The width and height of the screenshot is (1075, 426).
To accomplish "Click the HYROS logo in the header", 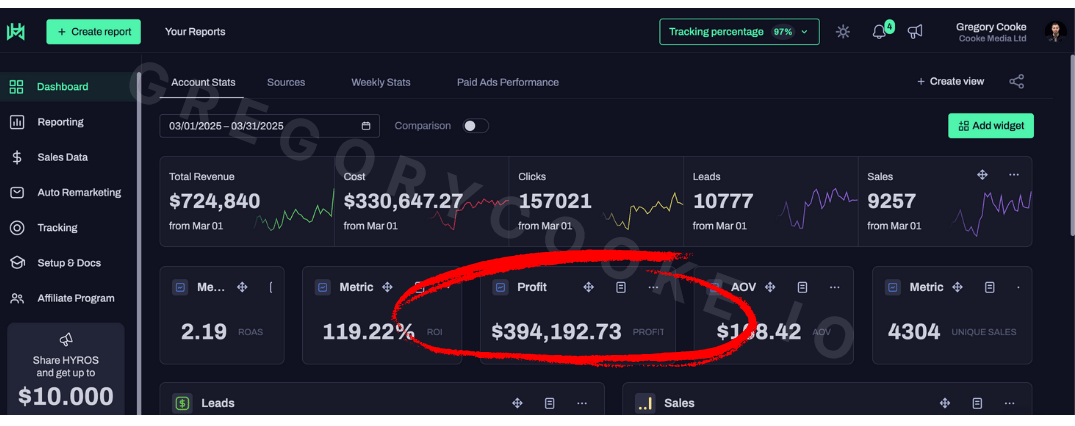I will point(16,32).
